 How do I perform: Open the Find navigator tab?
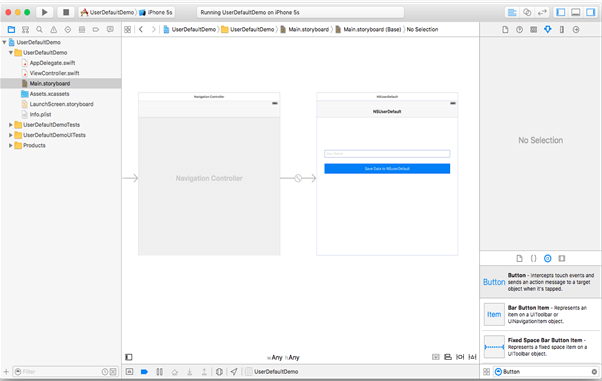point(39,29)
